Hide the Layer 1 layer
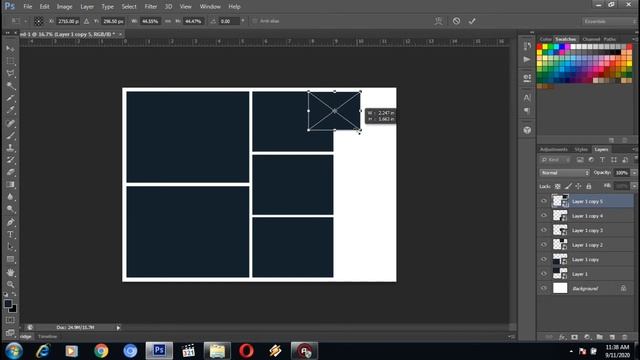This screenshot has height=360, width=640. pos(544,274)
